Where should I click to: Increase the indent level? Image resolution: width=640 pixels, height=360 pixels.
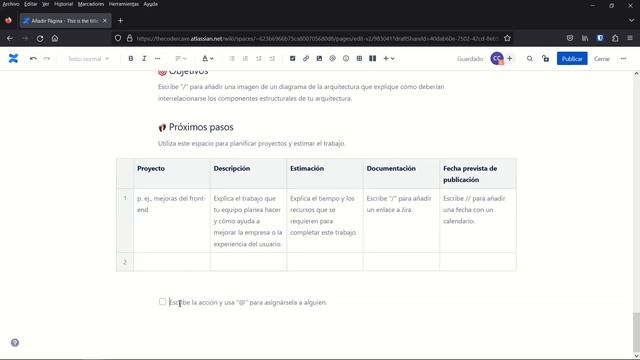click(x=272, y=59)
